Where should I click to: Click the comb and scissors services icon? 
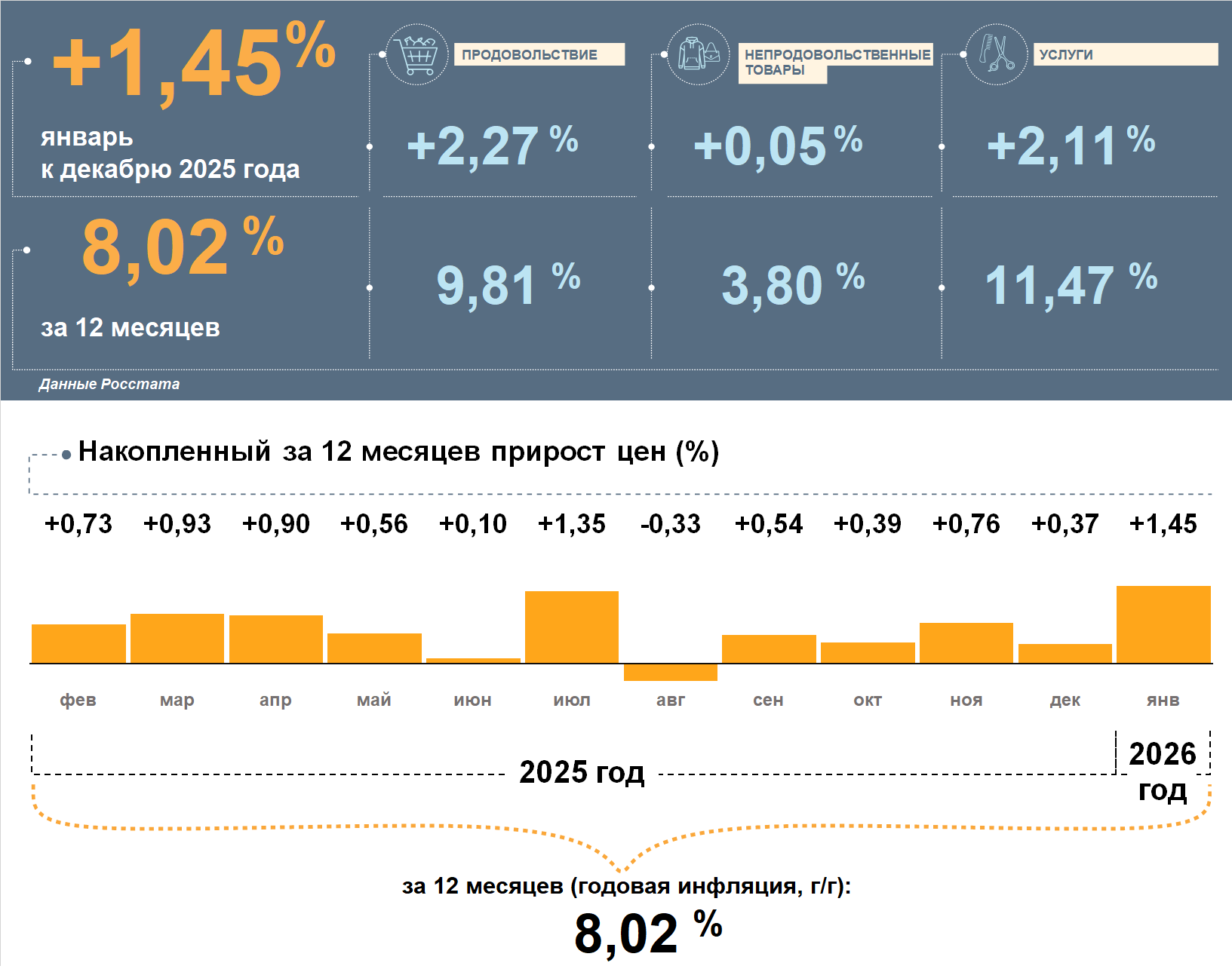coord(996,54)
